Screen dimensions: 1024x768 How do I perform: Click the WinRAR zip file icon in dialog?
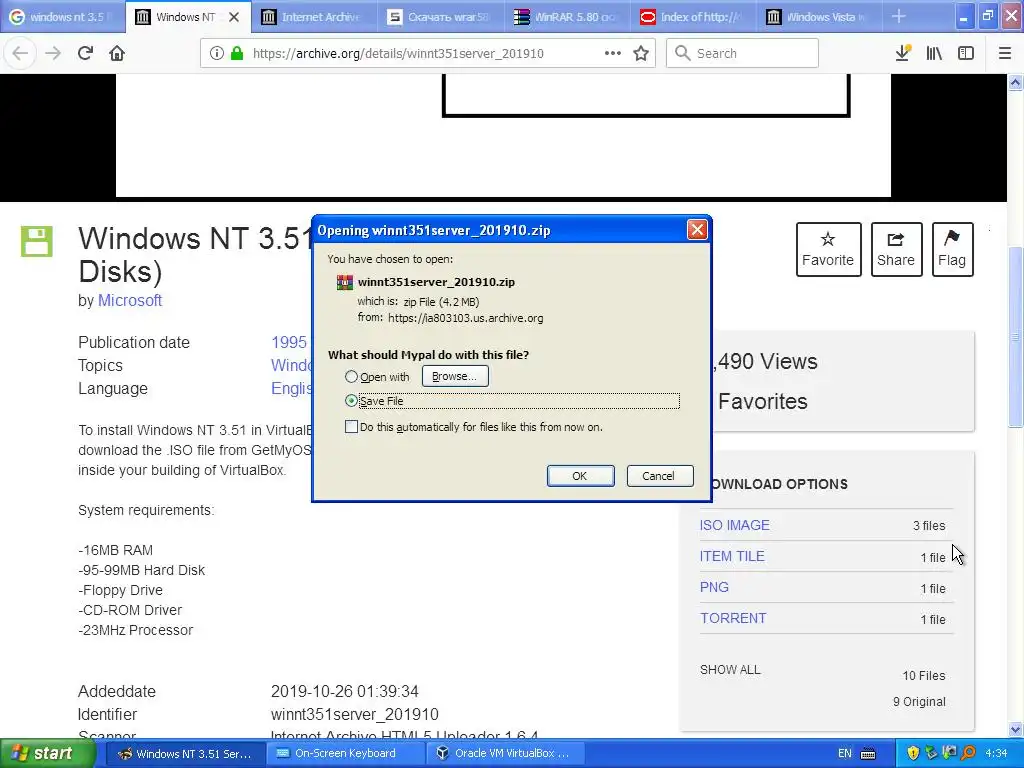[x=344, y=282]
